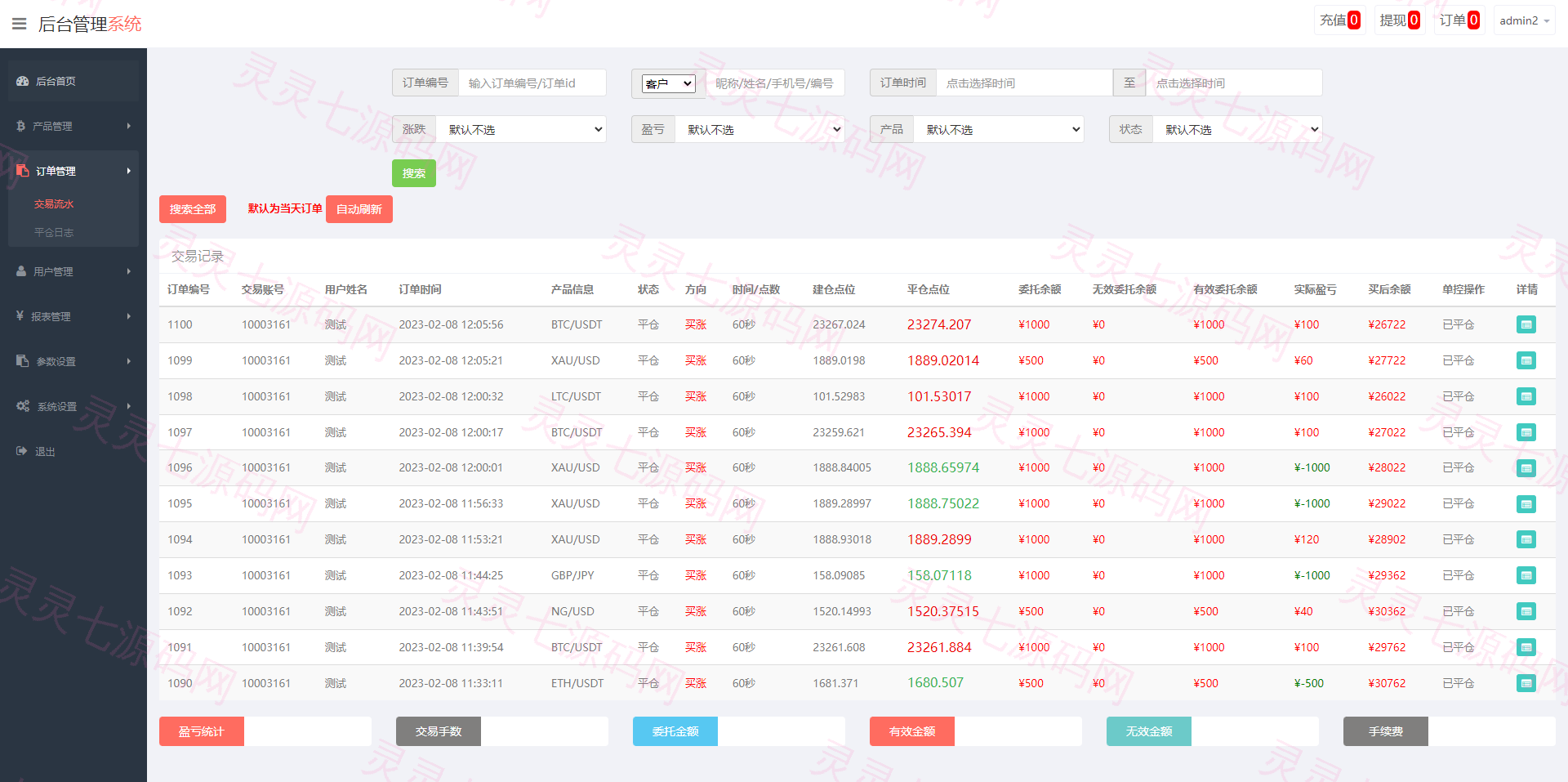Open the 客户 type dropdown
1568x782 pixels.
point(669,83)
